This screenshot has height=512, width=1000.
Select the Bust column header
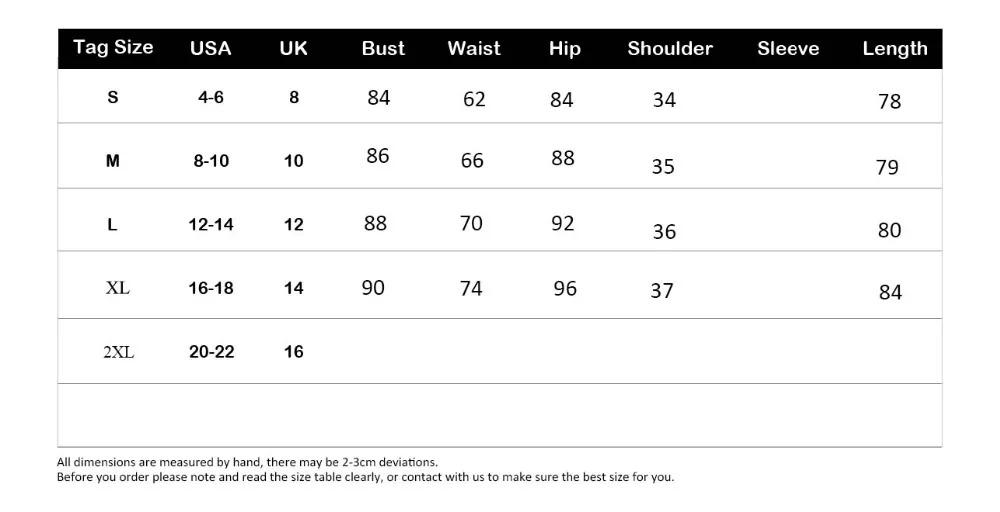coord(383,48)
